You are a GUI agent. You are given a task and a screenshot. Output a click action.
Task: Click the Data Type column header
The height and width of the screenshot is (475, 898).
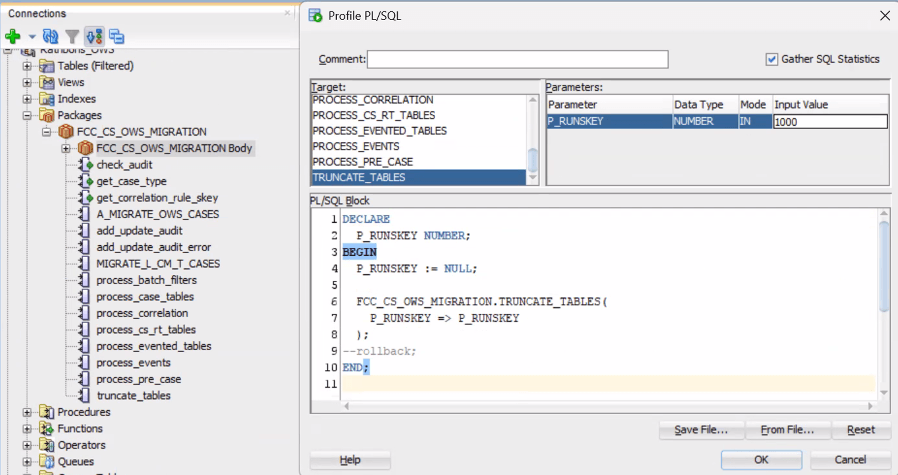click(705, 105)
